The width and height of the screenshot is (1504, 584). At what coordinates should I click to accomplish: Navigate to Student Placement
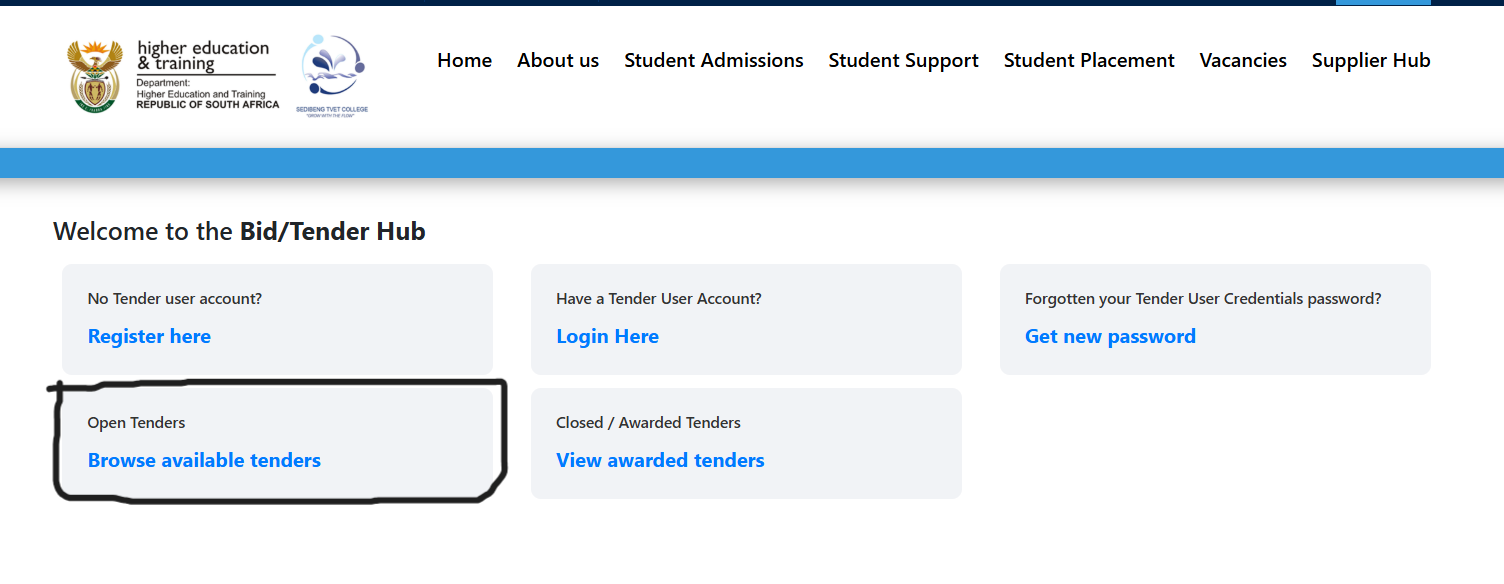coord(1089,61)
